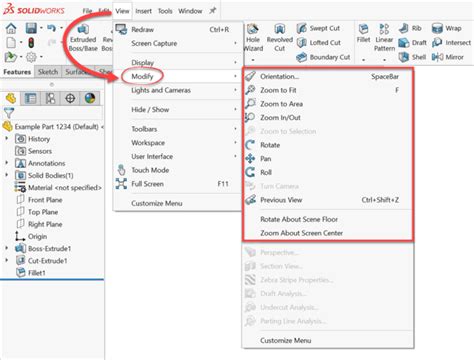Switch to the Sketch tab
The height and width of the screenshot is (360, 474).
(48, 72)
